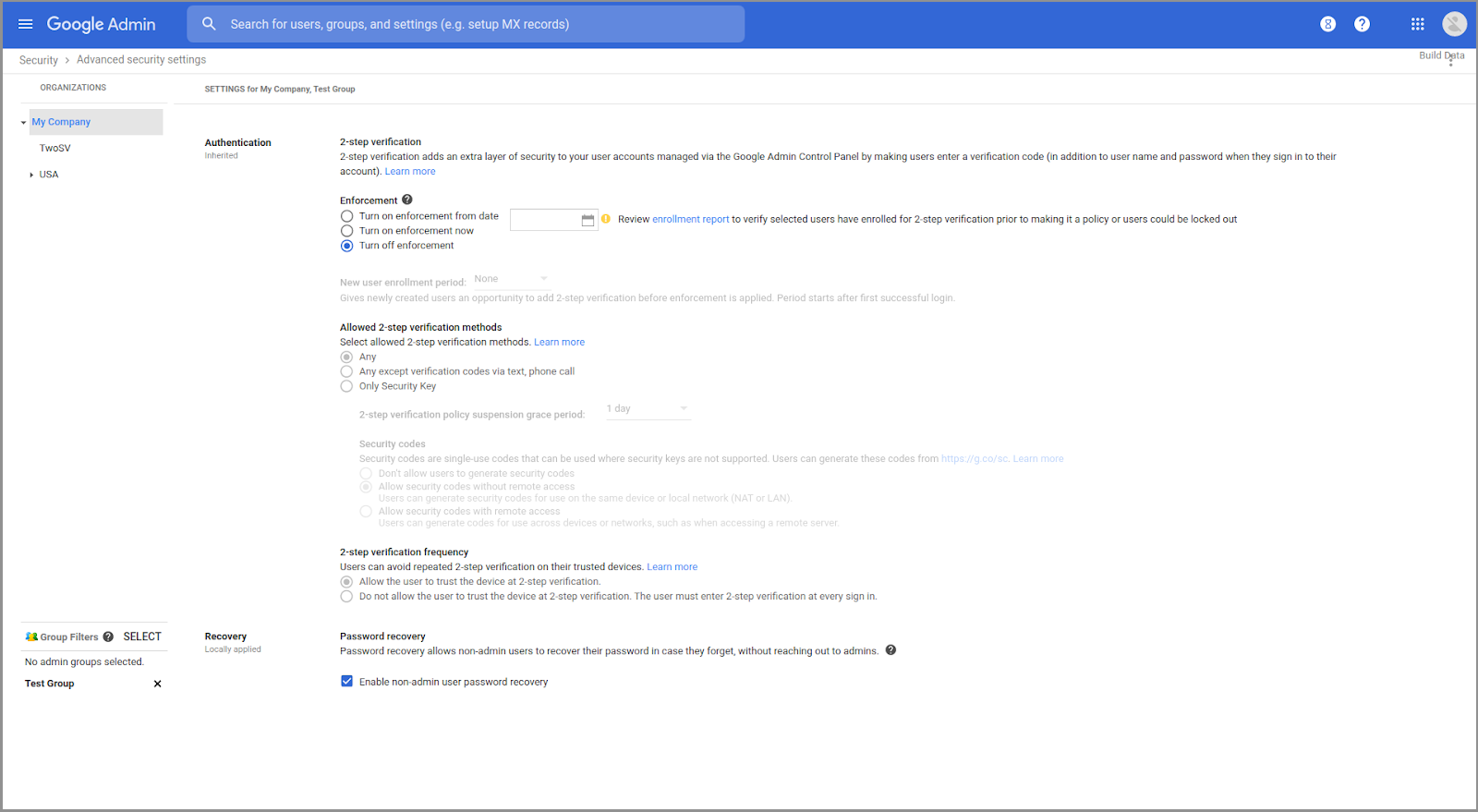Select Turn on enforcement now
This screenshot has height=812, width=1478.
[x=347, y=231]
